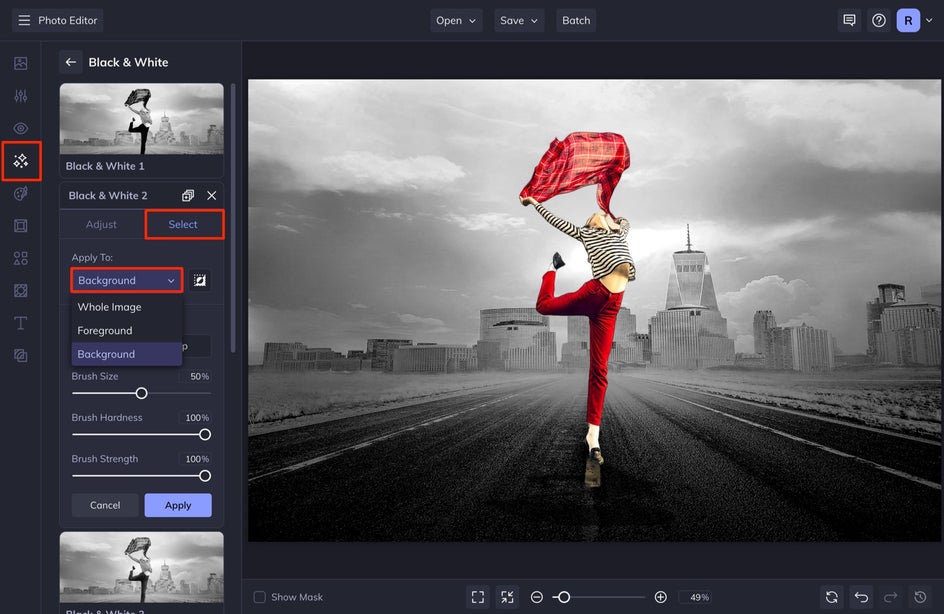
Task: Expand the Save dropdown
Action: [519, 20]
